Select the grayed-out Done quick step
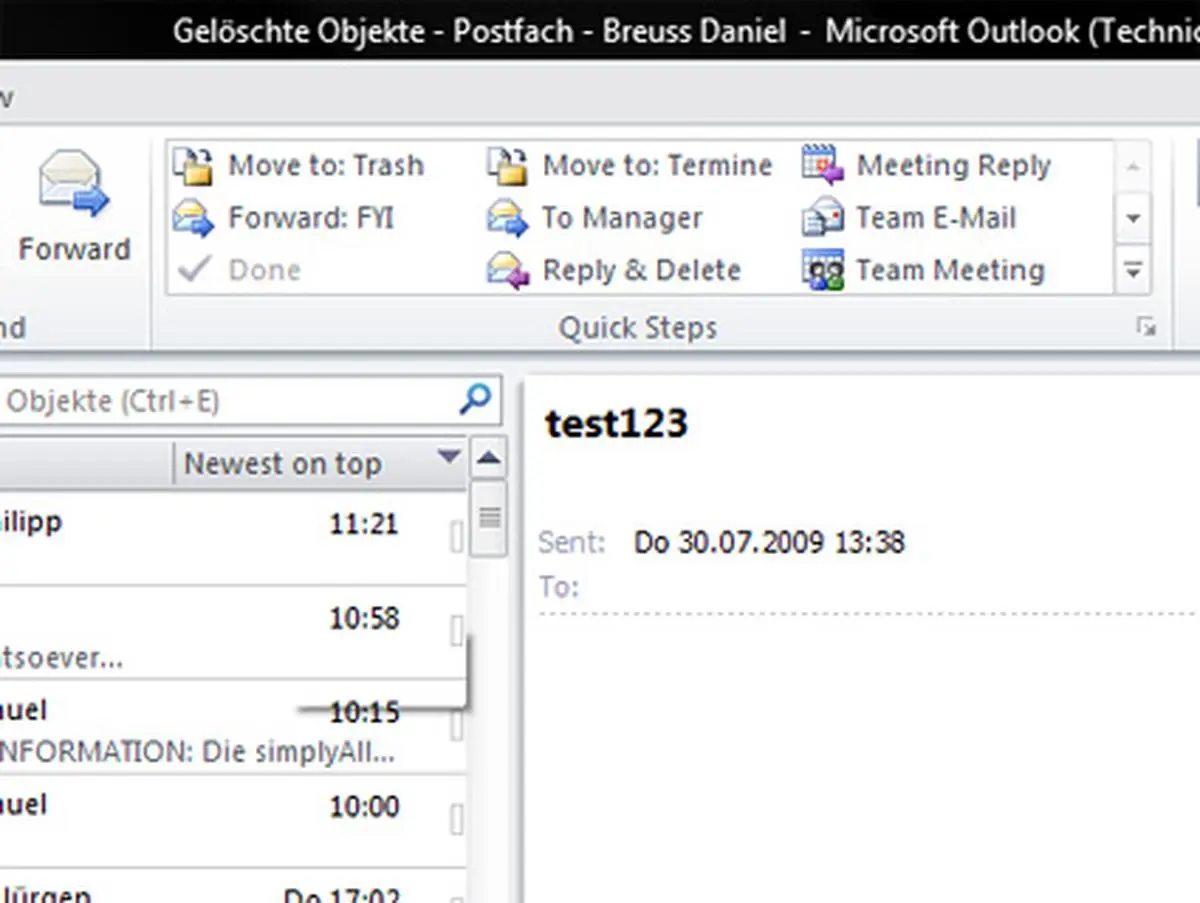 coord(264,269)
